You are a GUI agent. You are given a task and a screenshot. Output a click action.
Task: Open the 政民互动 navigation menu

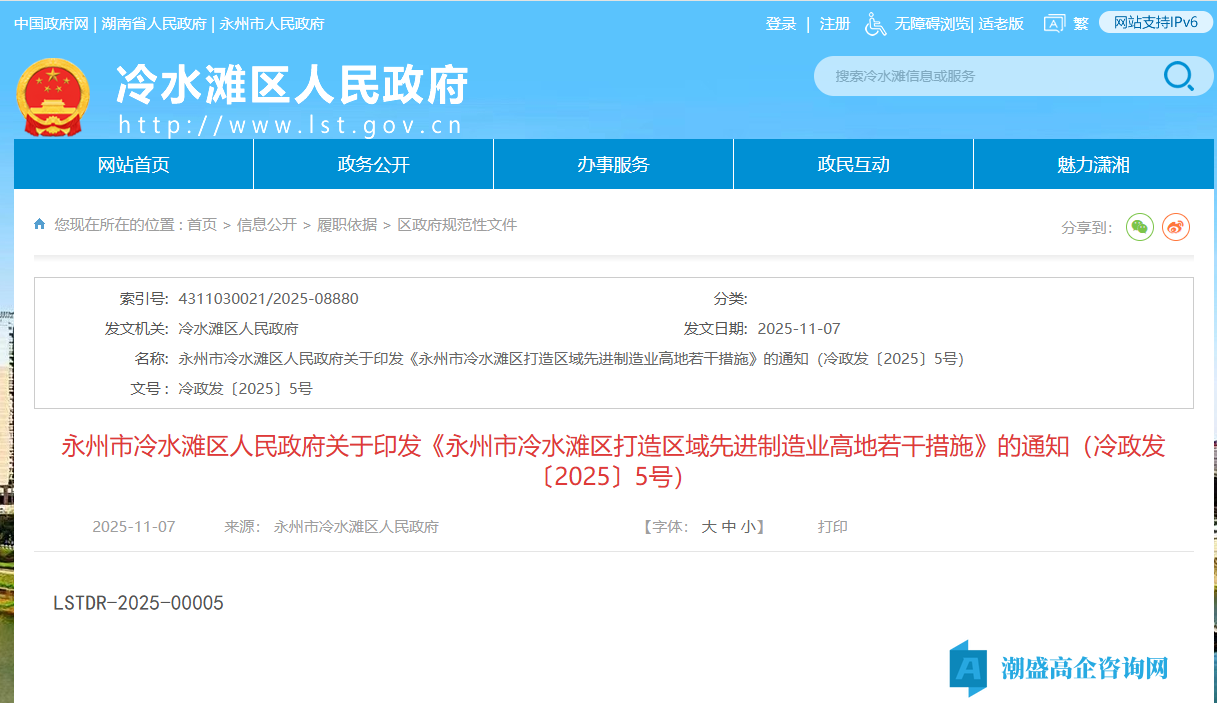click(853, 164)
